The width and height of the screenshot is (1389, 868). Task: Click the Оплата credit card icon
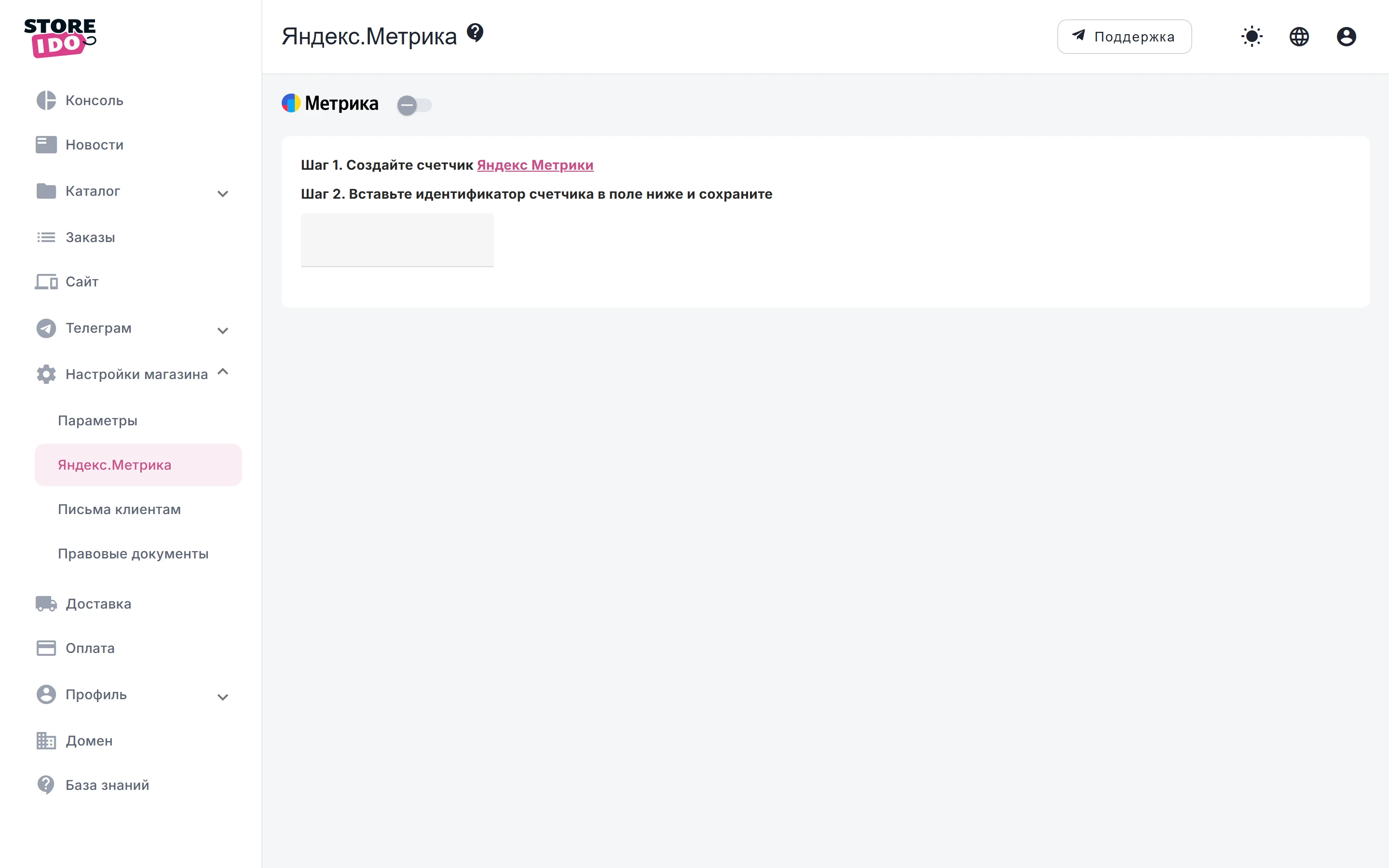point(46,648)
